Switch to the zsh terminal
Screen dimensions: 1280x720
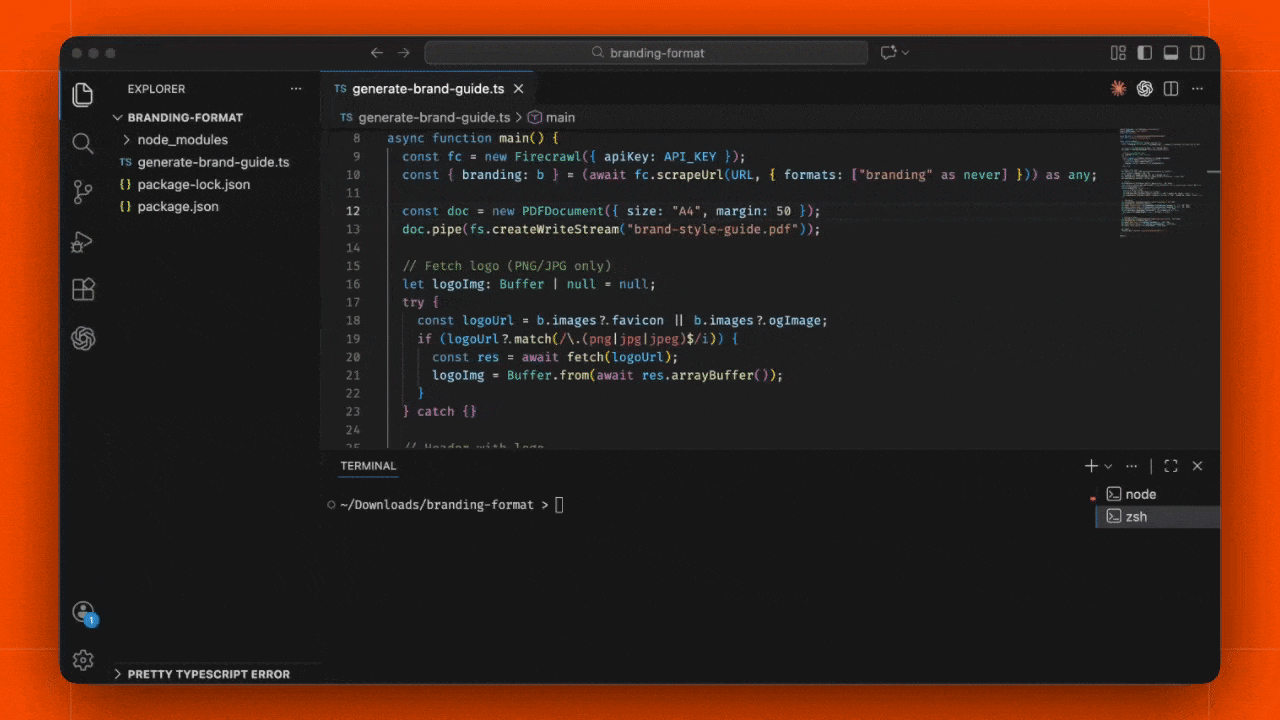(x=1158, y=517)
